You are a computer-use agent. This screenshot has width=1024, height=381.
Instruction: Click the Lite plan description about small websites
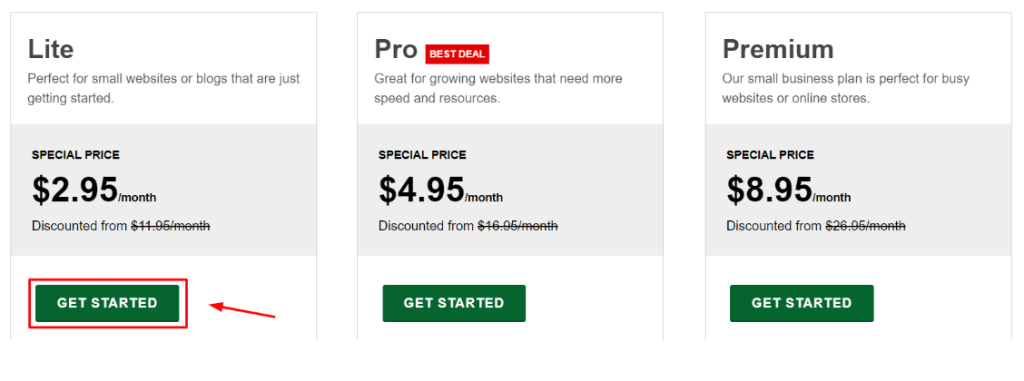click(164, 88)
